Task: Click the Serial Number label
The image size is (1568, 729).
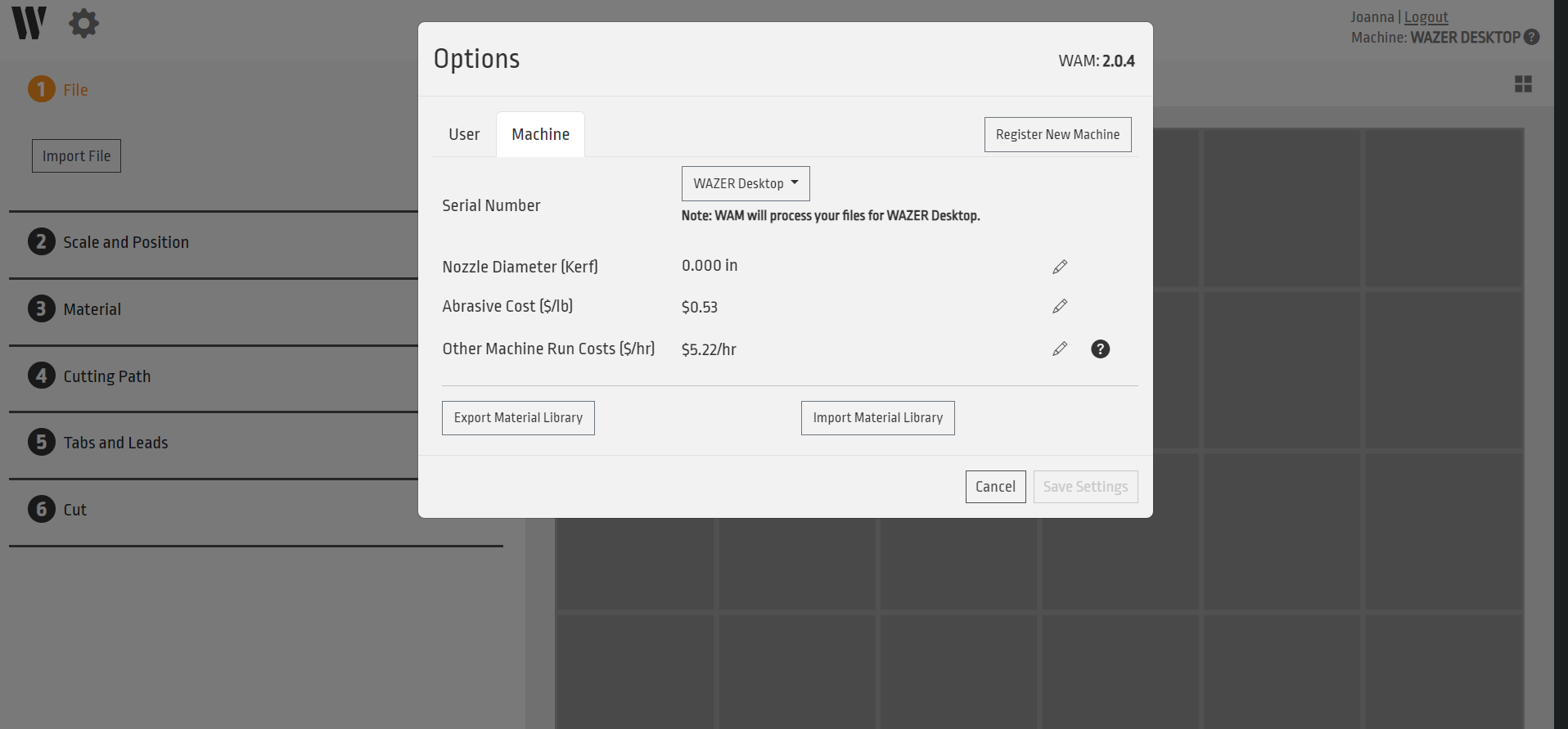Action: [x=491, y=205]
